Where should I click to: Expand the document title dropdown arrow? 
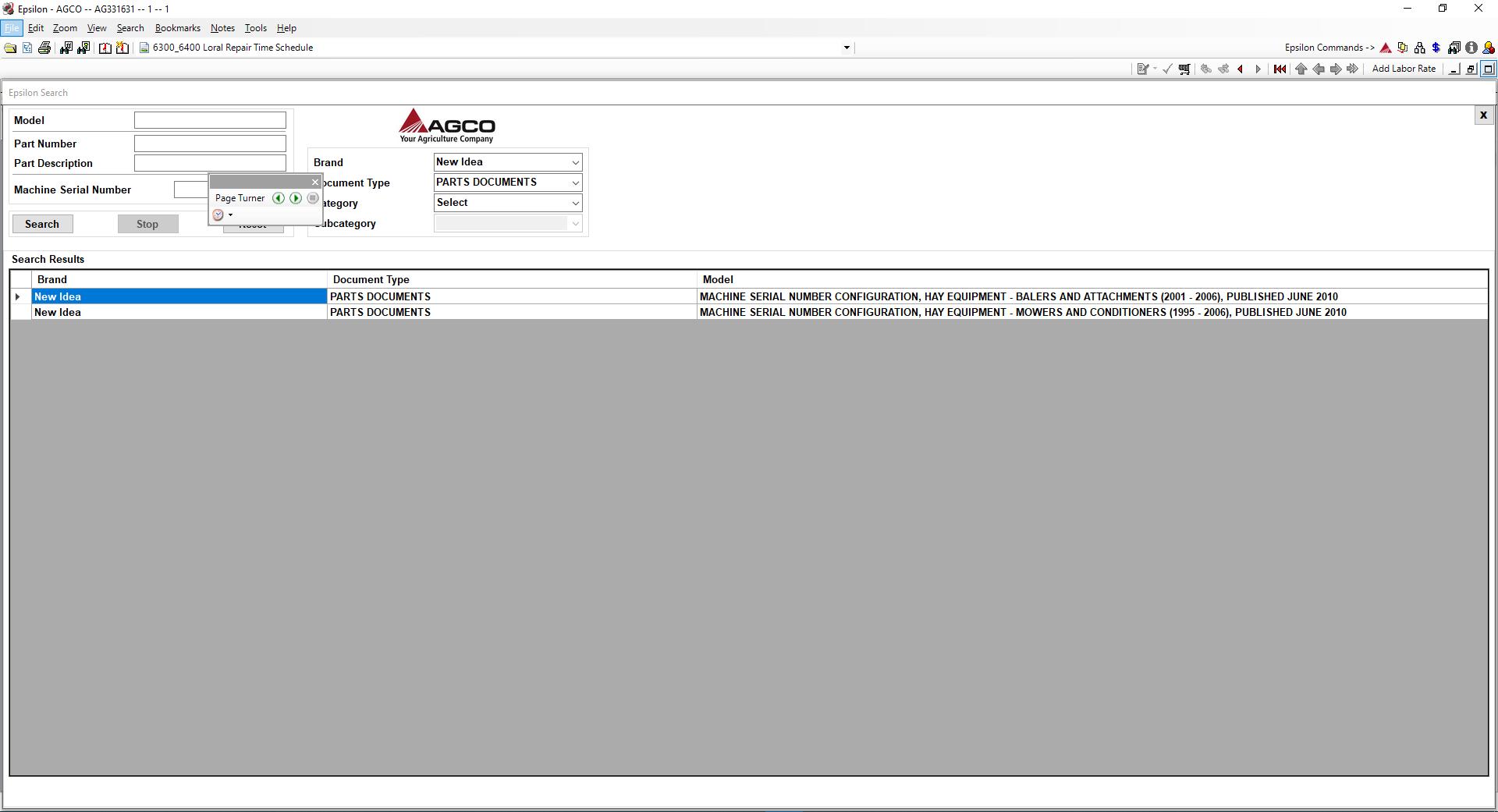(x=847, y=48)
